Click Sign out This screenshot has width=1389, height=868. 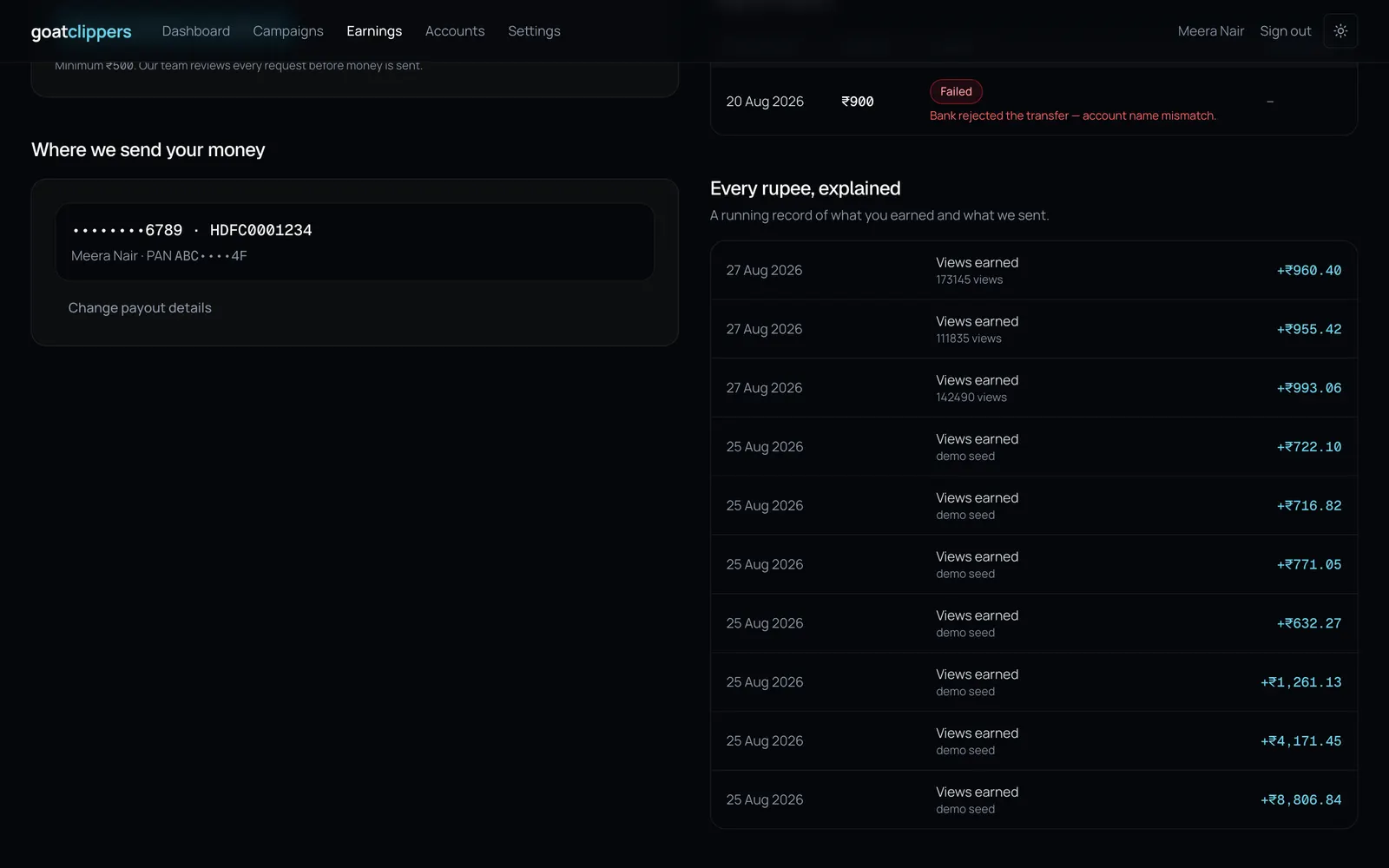coord(1286,31)
